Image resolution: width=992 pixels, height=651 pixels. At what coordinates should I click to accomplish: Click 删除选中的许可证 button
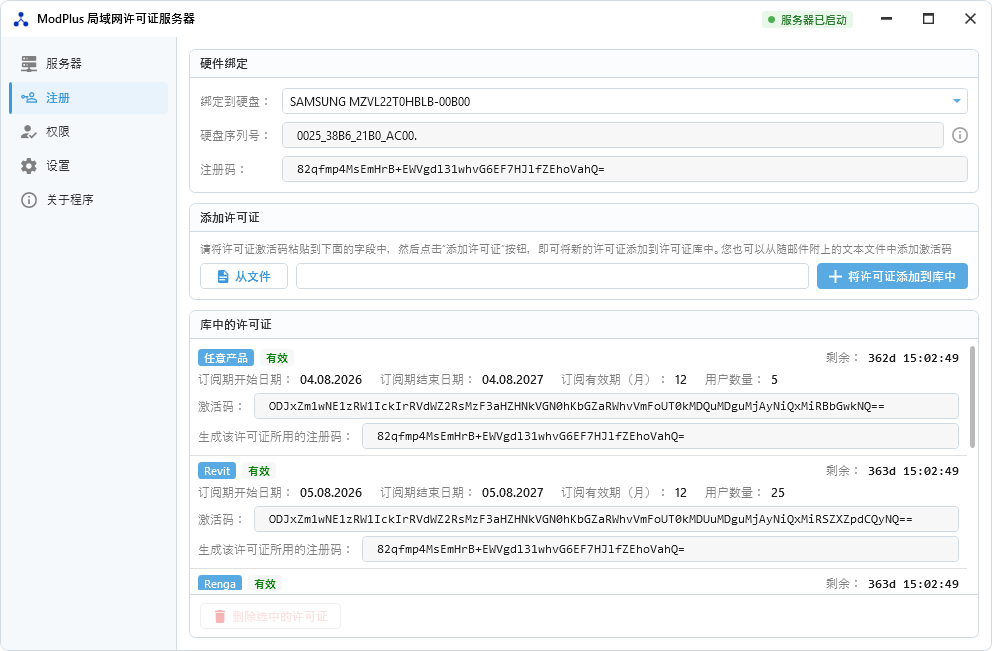(270, 616)
